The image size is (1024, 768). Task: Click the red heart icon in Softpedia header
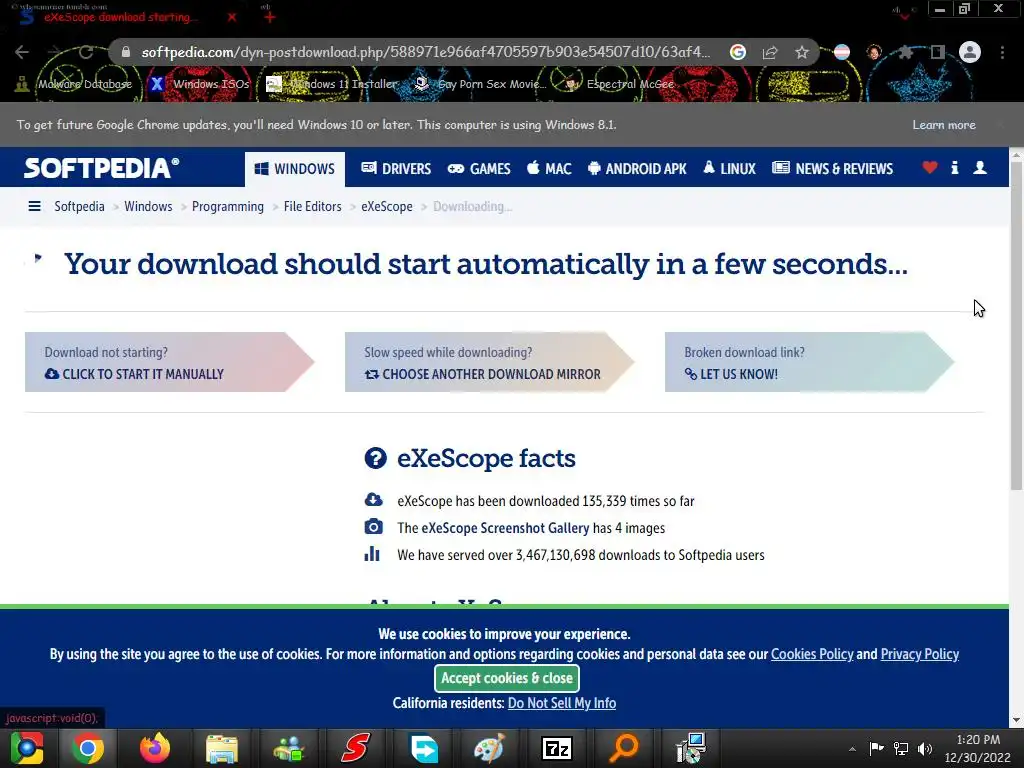point(930,167)
